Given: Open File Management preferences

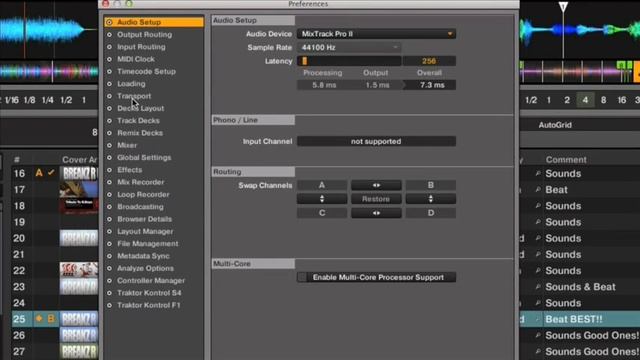Looking at the screenshot, I should (147, 243).
